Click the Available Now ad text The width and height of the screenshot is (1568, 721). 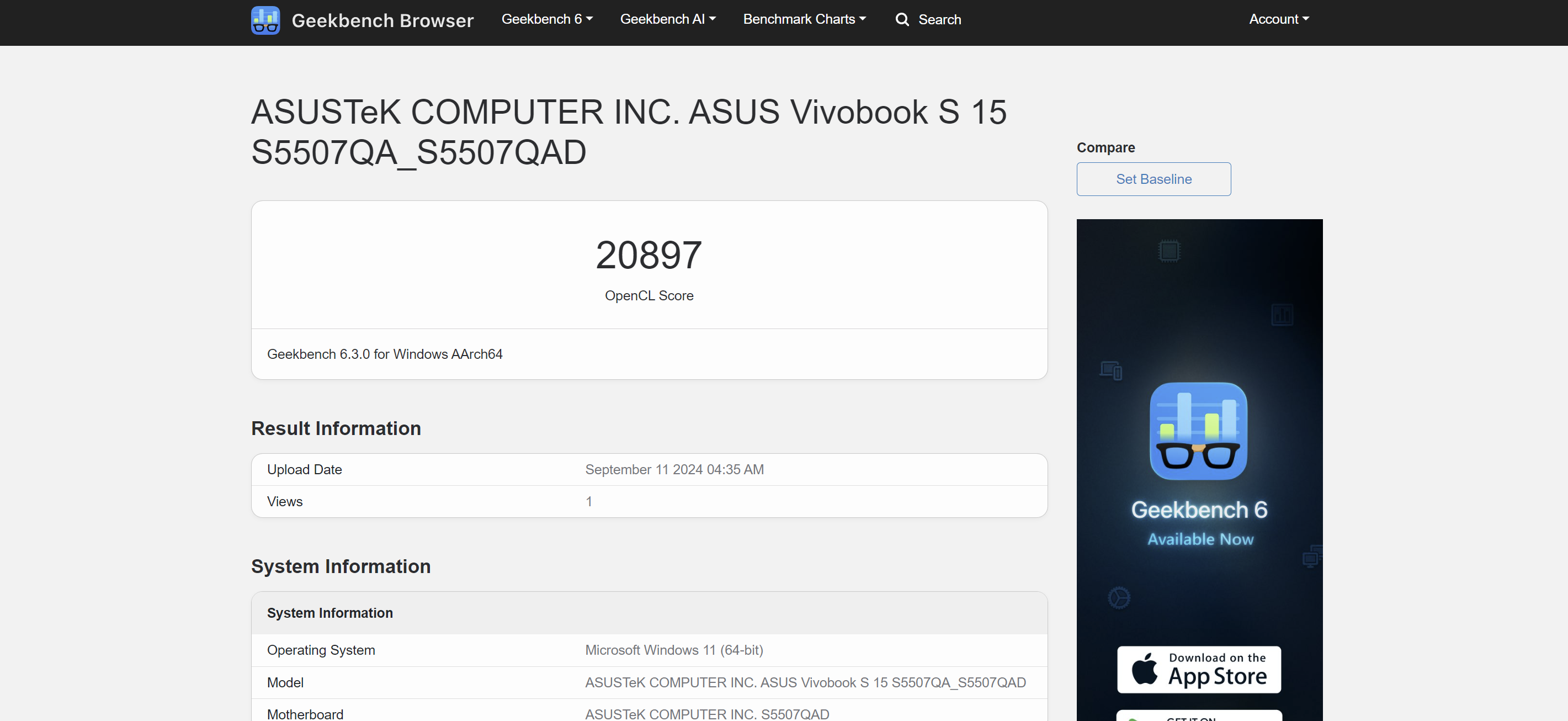[x=1200, y=539]
